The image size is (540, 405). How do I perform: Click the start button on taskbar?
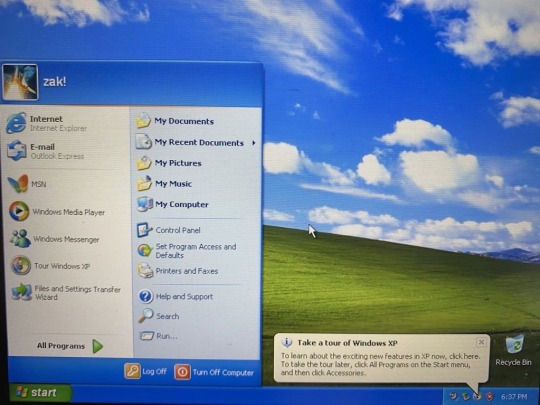(x=40, y=393)
